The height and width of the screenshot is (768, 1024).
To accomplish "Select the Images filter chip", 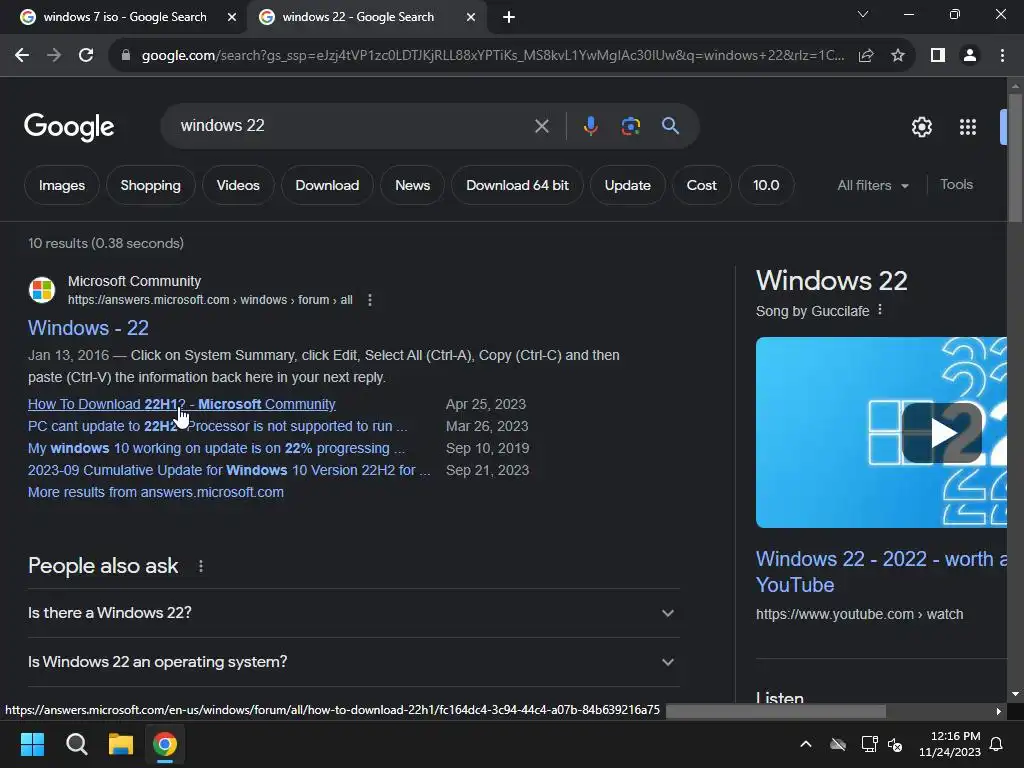I will (x=62, y=185).
